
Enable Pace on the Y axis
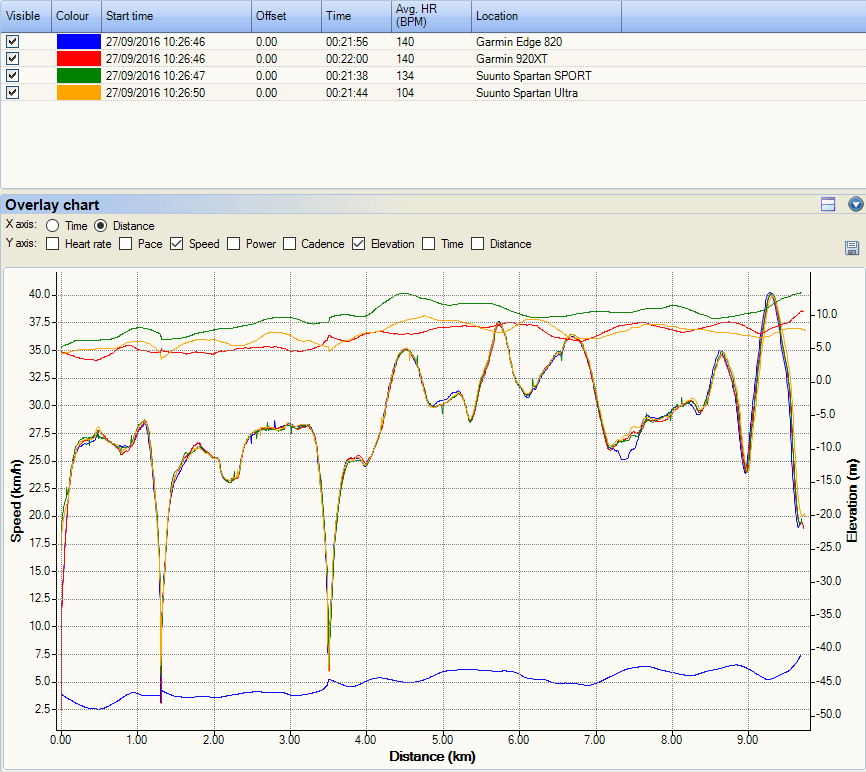click(x=126, y=244)
